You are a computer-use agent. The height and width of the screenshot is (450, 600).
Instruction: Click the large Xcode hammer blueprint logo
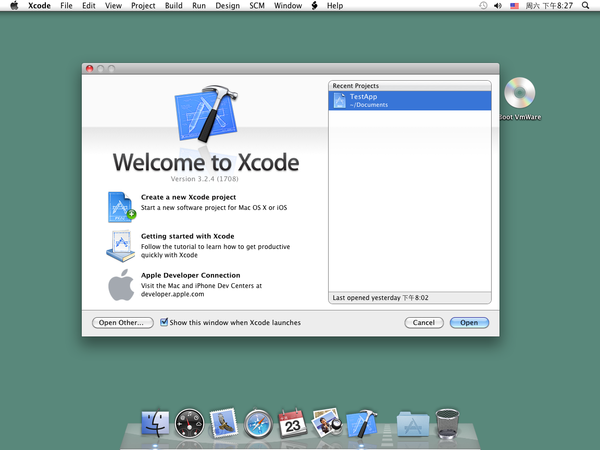click(x=207, y=113)
